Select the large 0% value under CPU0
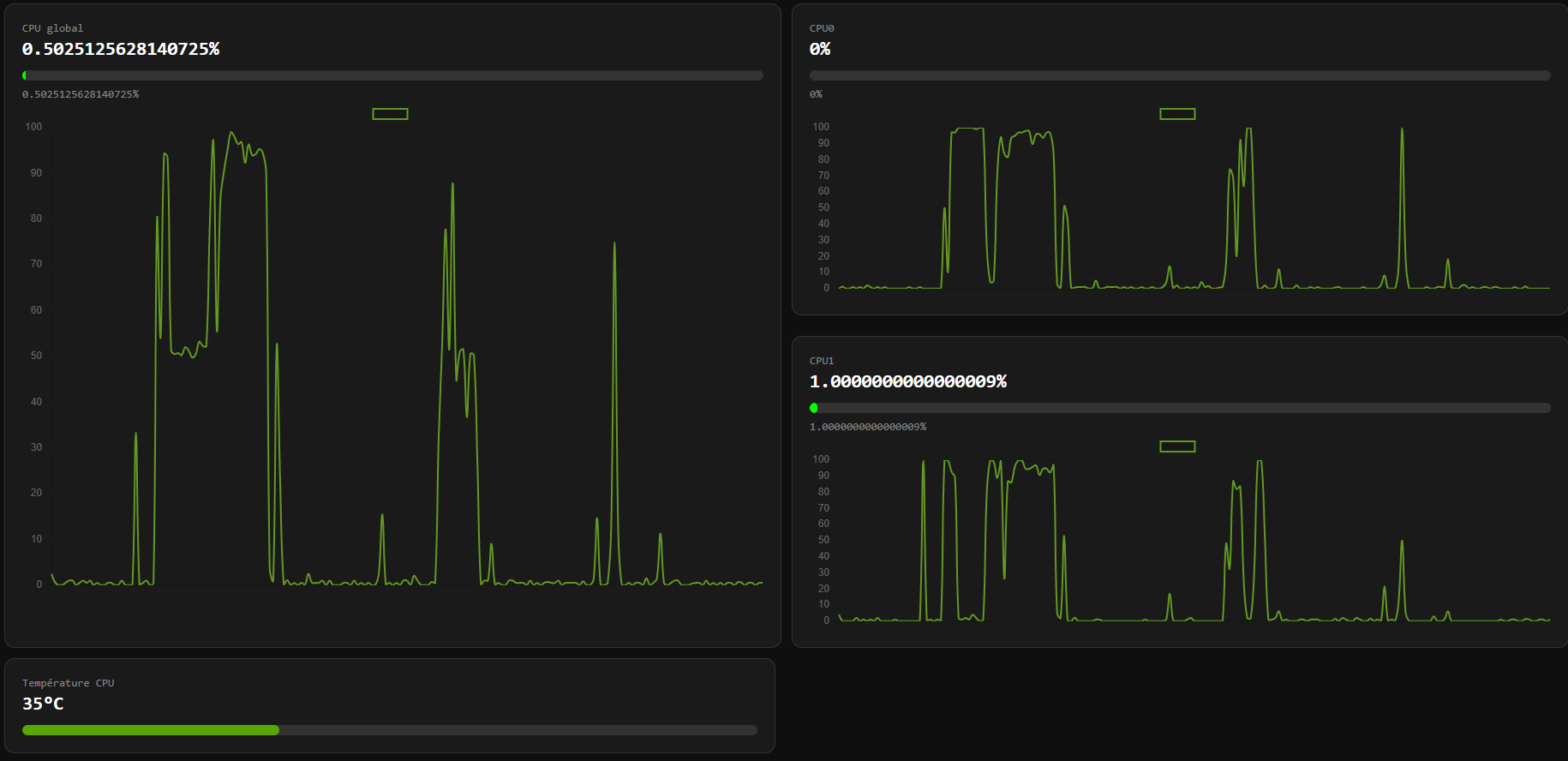 pos(820,49)
